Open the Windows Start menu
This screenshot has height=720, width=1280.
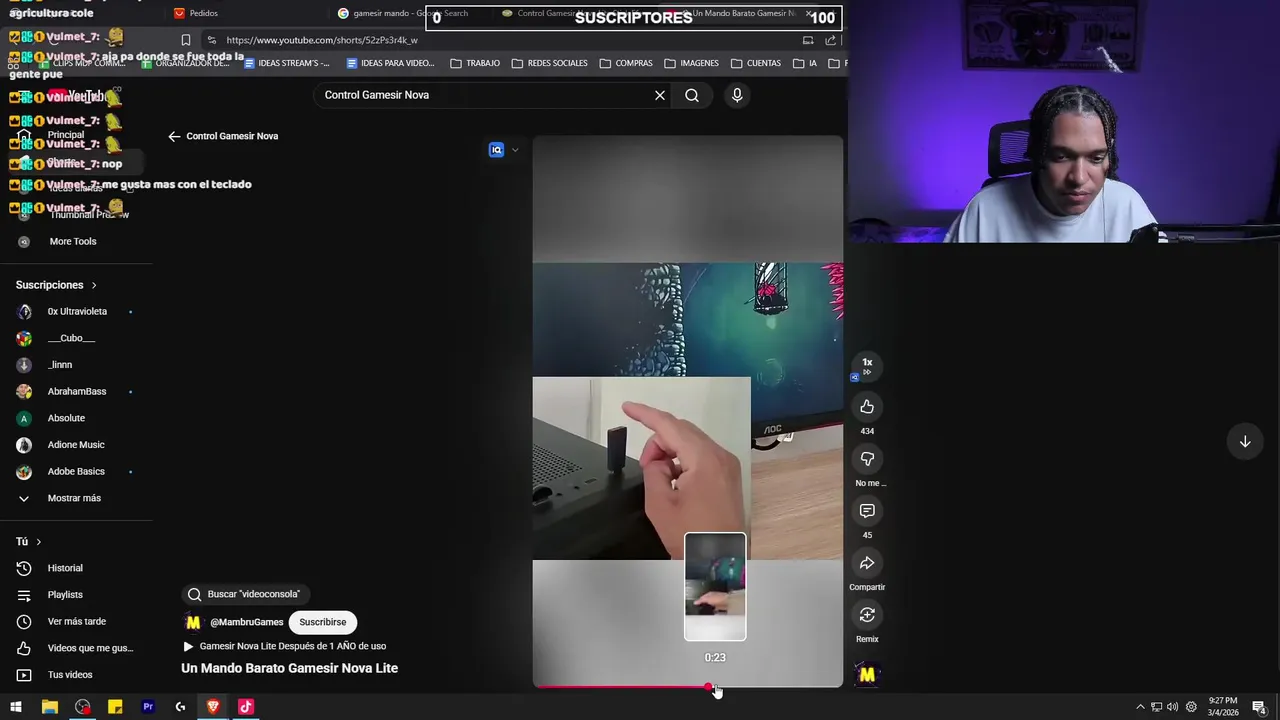tap(15, 707)
